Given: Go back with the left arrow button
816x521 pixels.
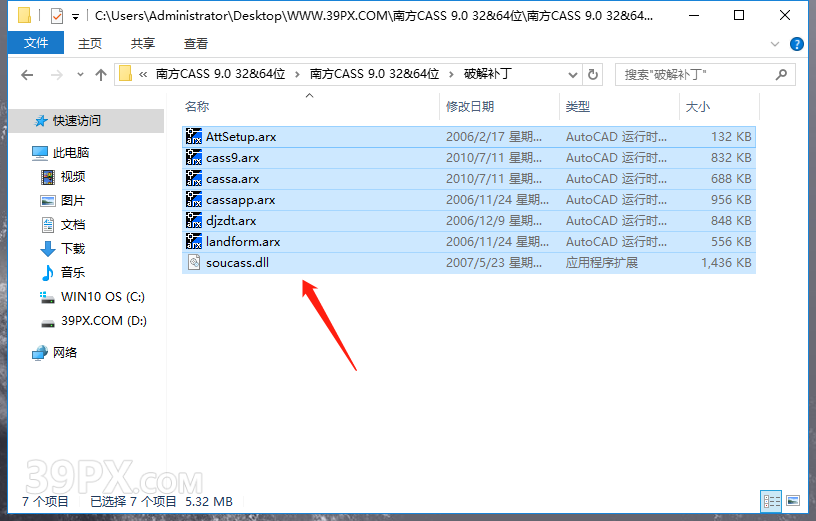Looking at the screenshot, I should pyautogui.click(x=27, y=75).
